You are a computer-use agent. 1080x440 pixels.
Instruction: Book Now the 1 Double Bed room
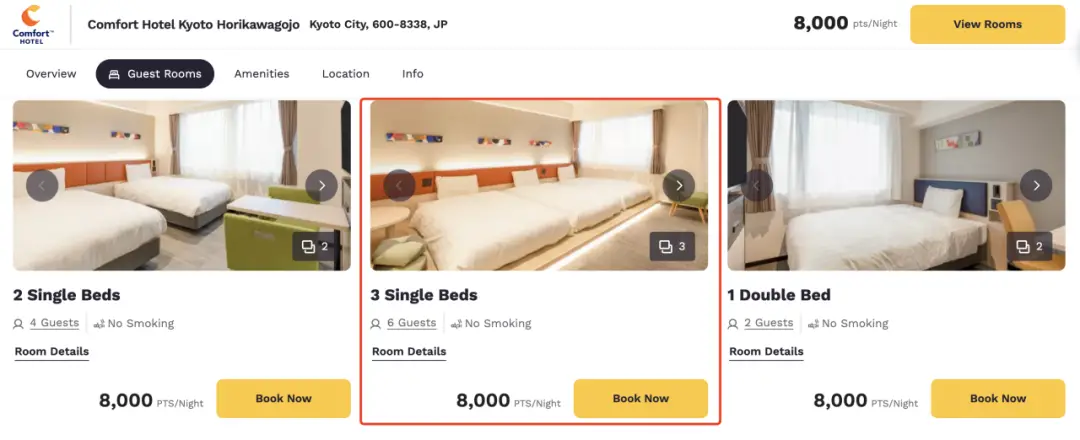(997, 398)
